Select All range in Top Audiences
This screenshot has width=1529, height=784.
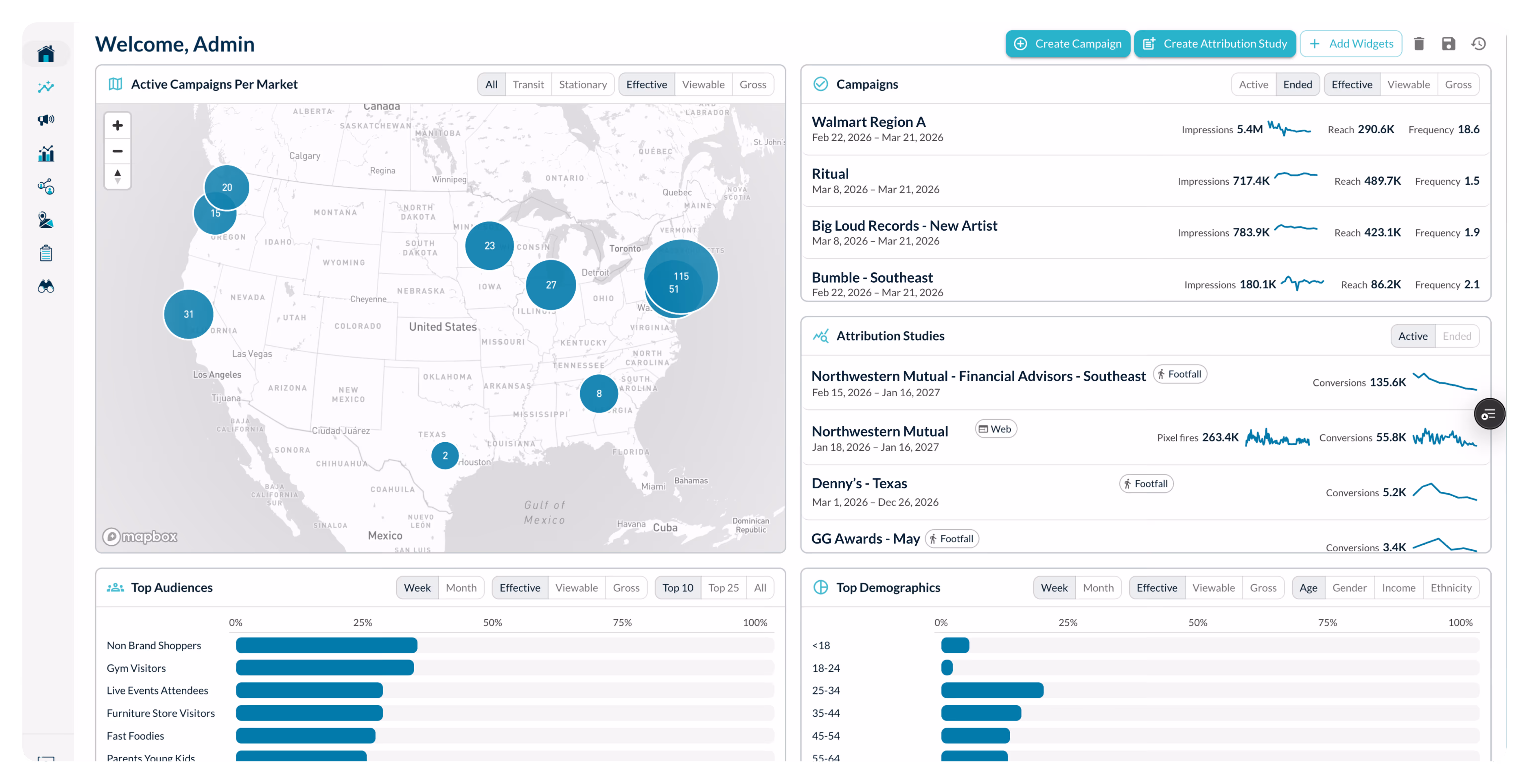coord(760,587)
